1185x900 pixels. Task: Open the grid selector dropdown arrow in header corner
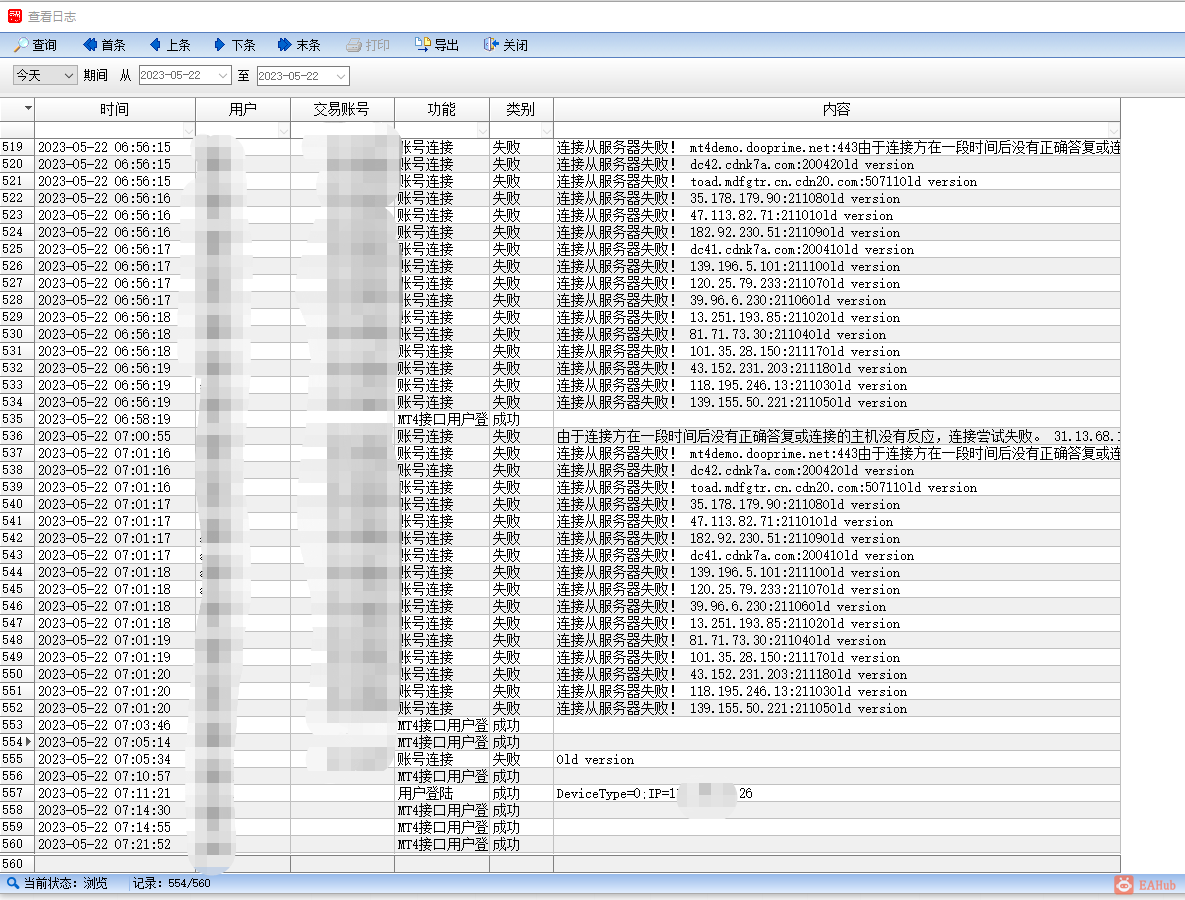pyautogui.click(x=28, y=109)
